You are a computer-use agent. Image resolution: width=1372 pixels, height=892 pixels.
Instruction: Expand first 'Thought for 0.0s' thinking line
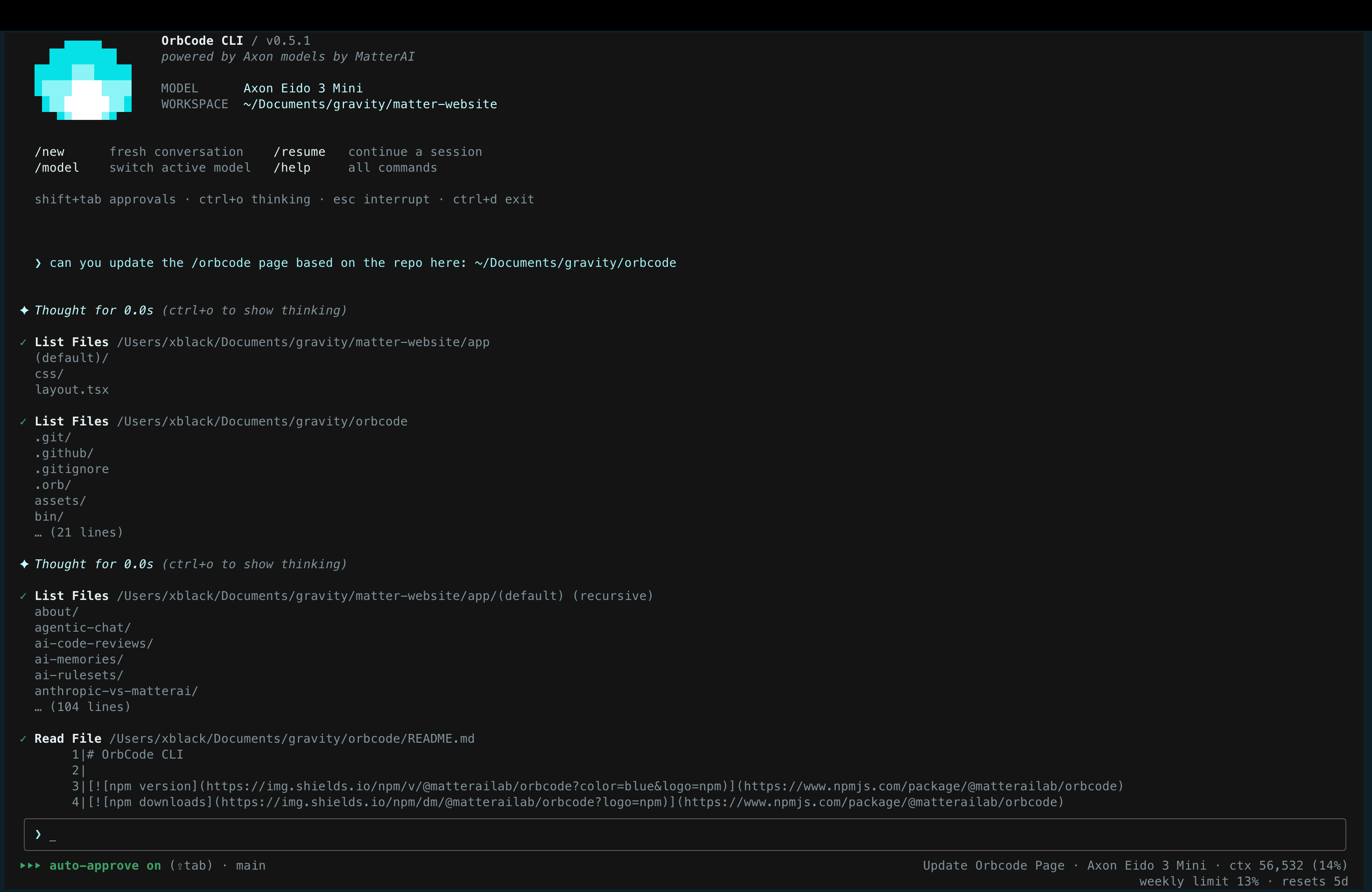(191, 311)
